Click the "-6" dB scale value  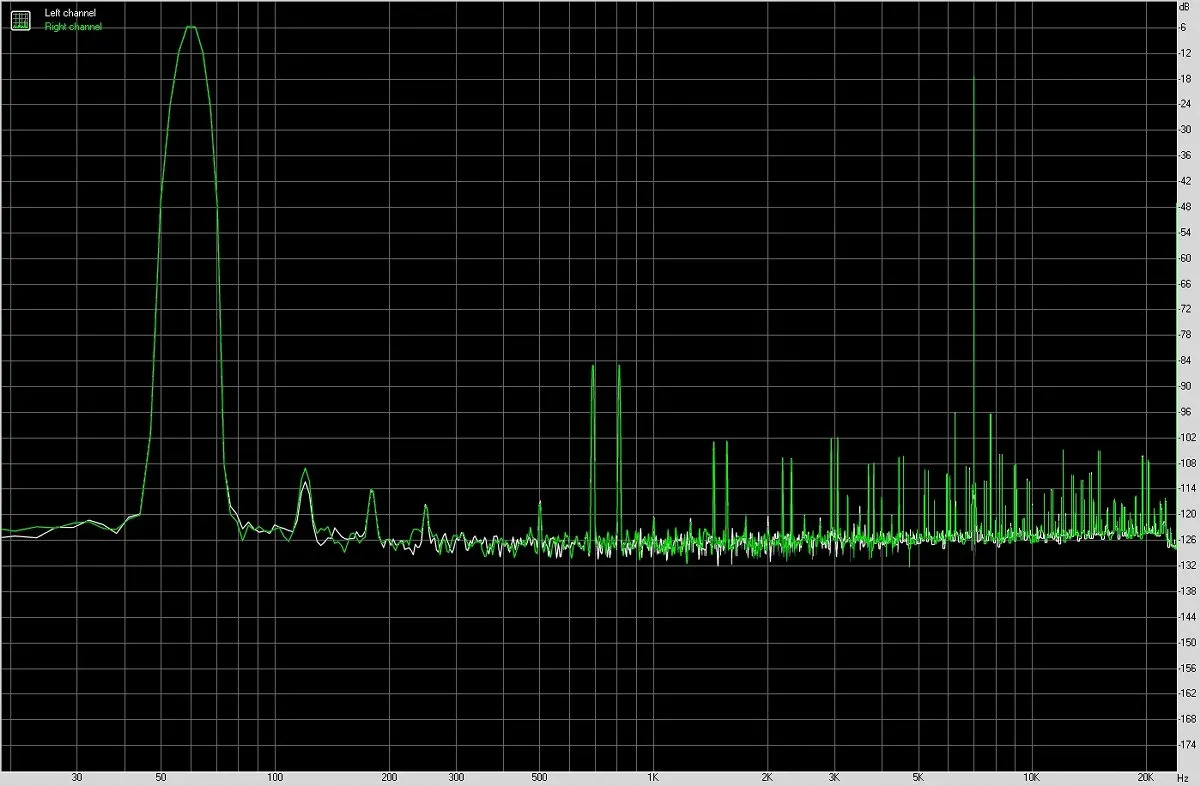click(1184, 26)
